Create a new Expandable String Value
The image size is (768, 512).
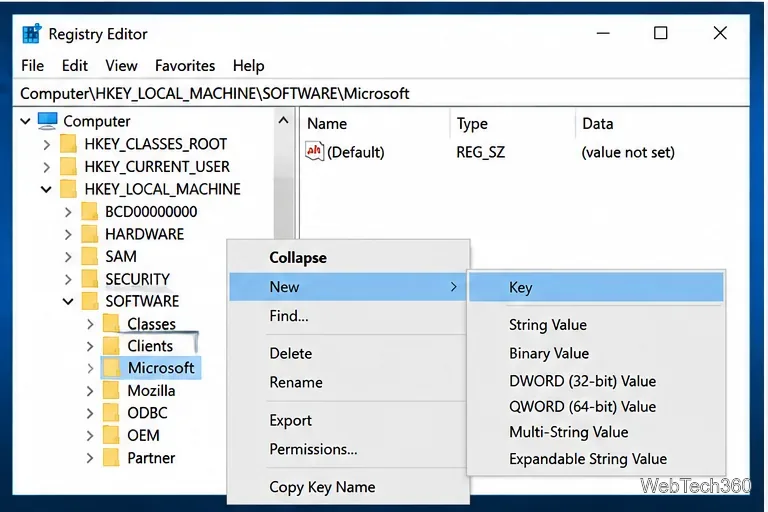click(596, 459)
